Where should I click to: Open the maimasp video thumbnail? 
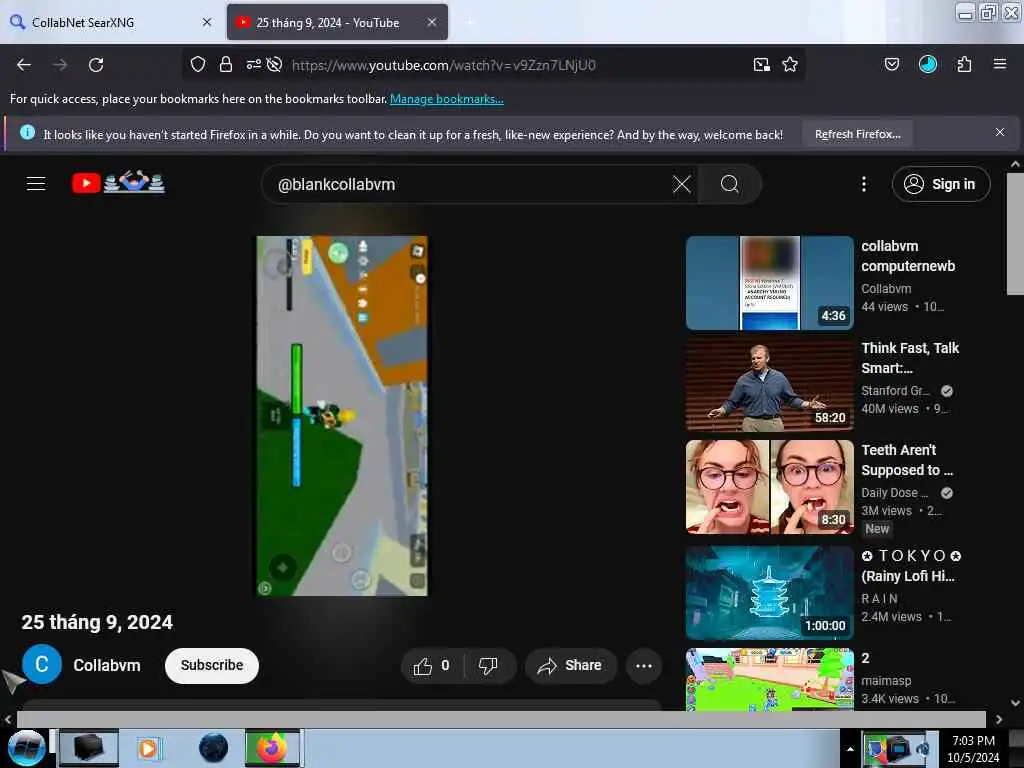tap(770, 679)
